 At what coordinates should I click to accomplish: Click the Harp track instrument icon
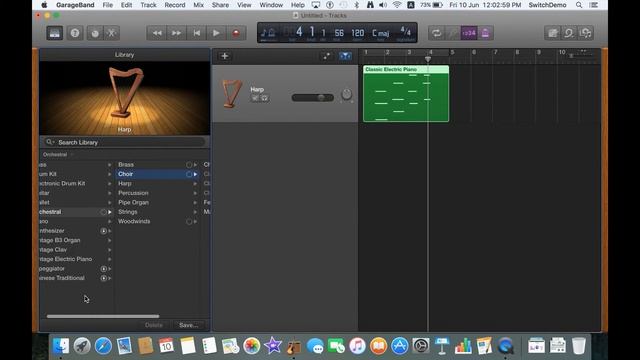232,93
